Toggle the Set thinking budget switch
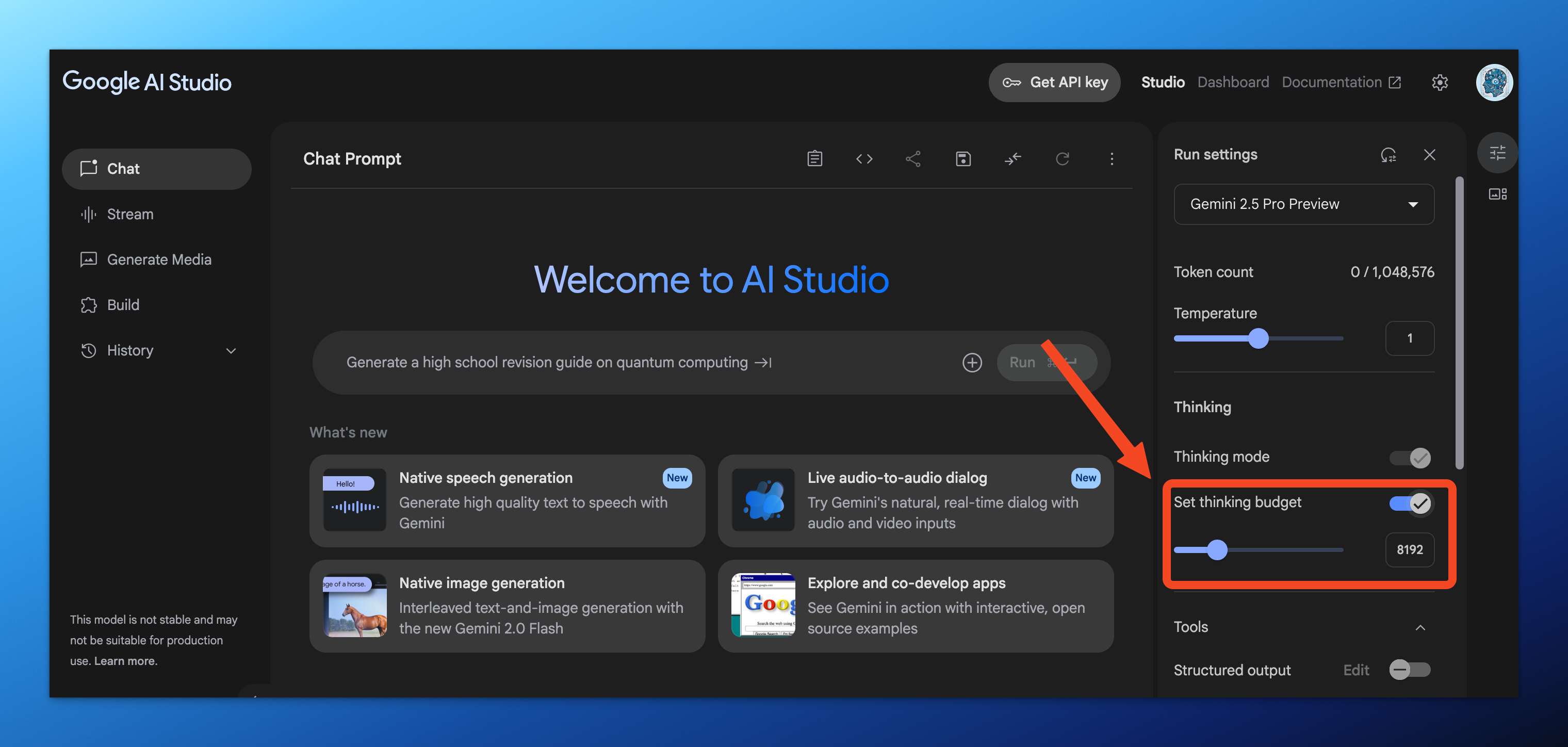This screenshot has height=747, width=1568. coord(1410,504)
